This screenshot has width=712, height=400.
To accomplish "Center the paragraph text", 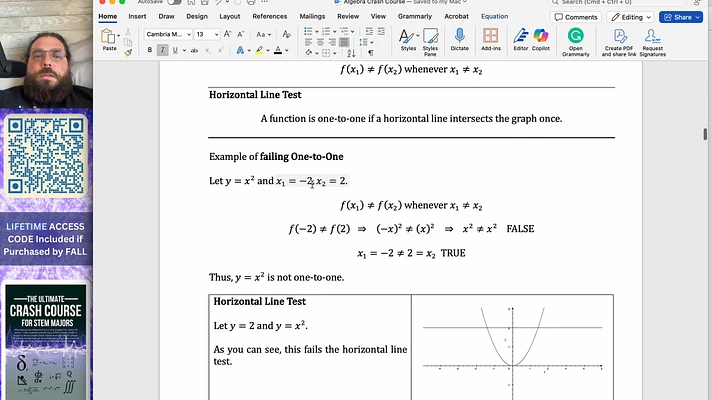I will (320, 42).
